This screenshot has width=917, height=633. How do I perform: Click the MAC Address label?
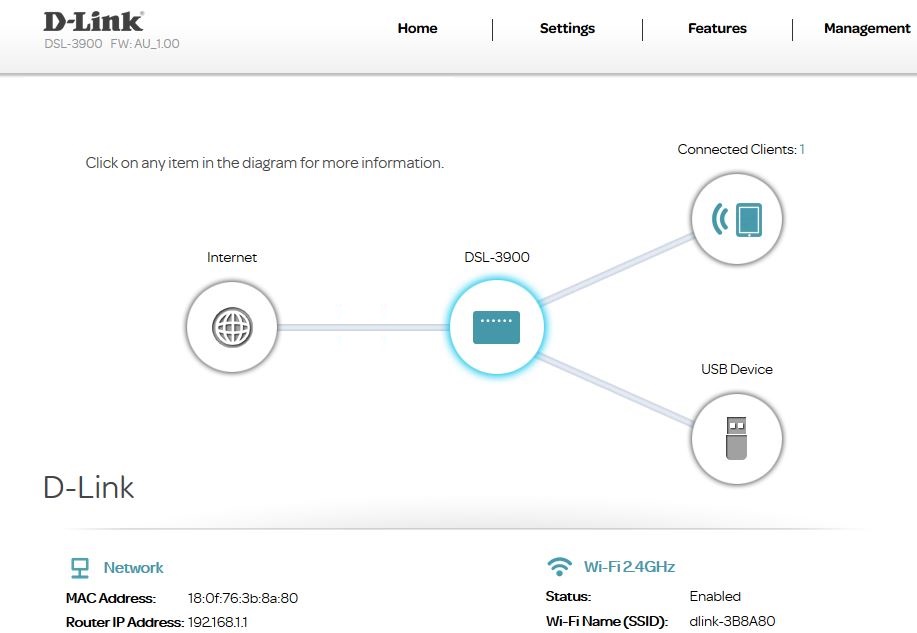(x=111, y=598)
